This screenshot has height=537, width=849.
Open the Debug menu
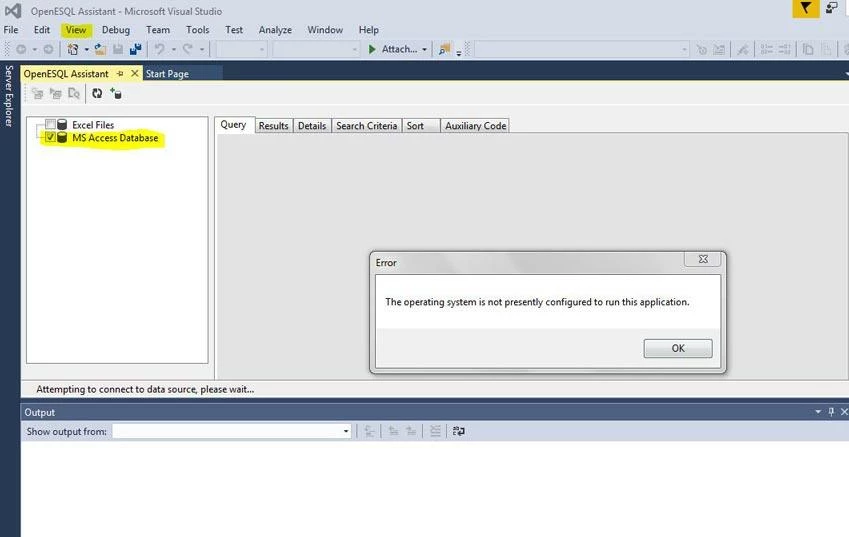(116, 30)
